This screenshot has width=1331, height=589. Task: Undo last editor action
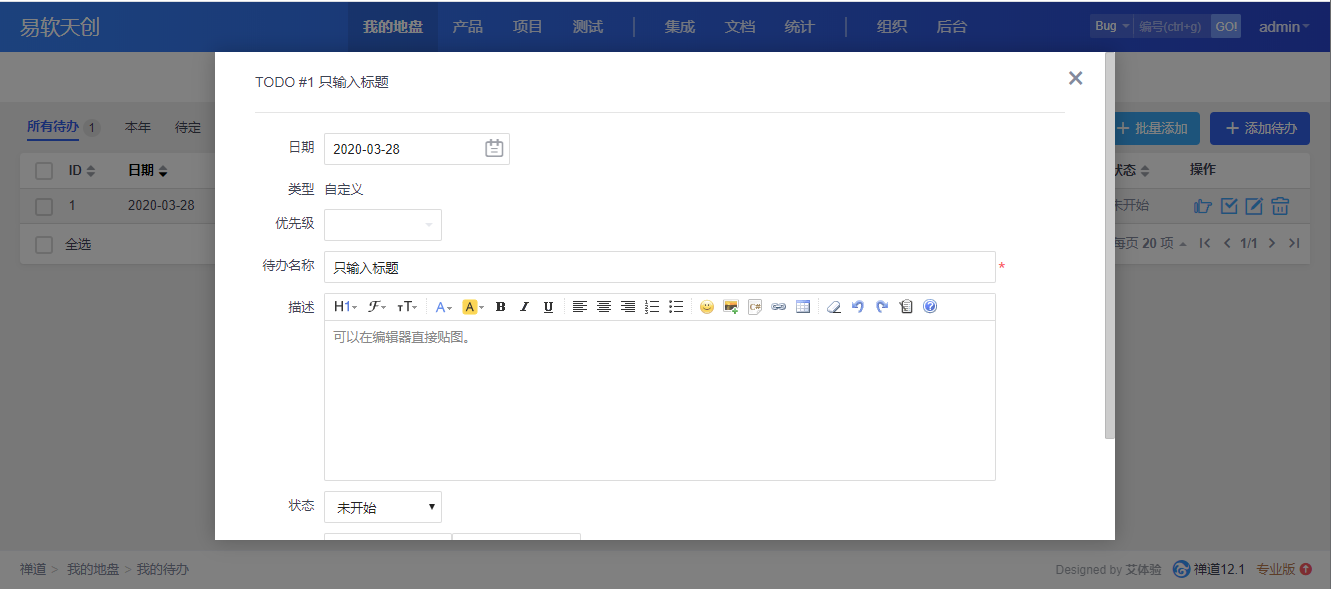coord(858,307)
